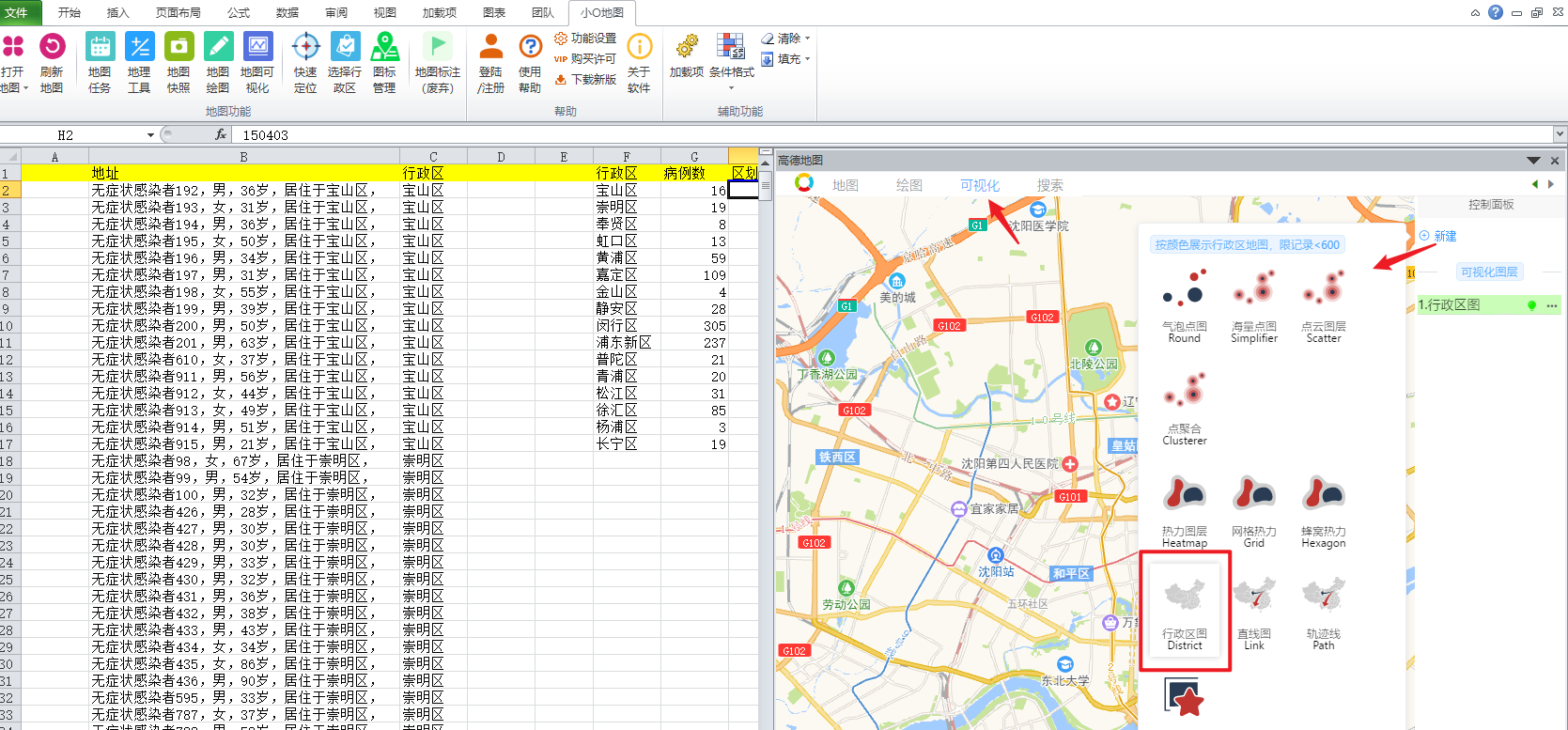Screen dimensions: 1568x730
Task: Click 购买许可 VIP button
Action: pyautogui.click(x=586, y=58)
